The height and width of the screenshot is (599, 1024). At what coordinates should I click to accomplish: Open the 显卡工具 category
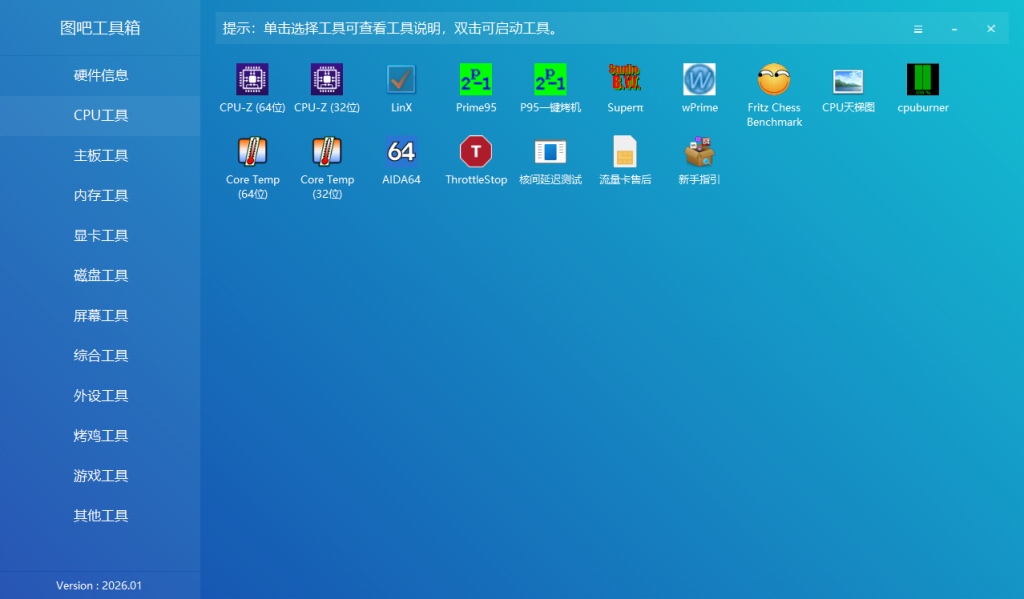click(101, 235)
